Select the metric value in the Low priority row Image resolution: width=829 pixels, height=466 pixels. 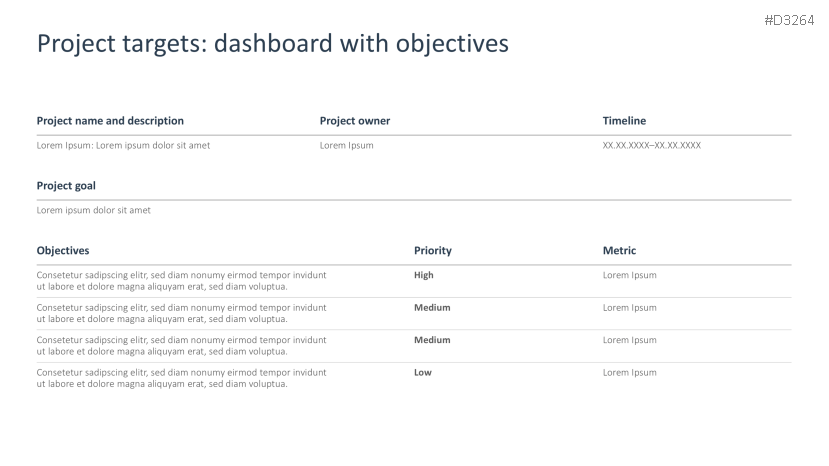pos(629,372)
